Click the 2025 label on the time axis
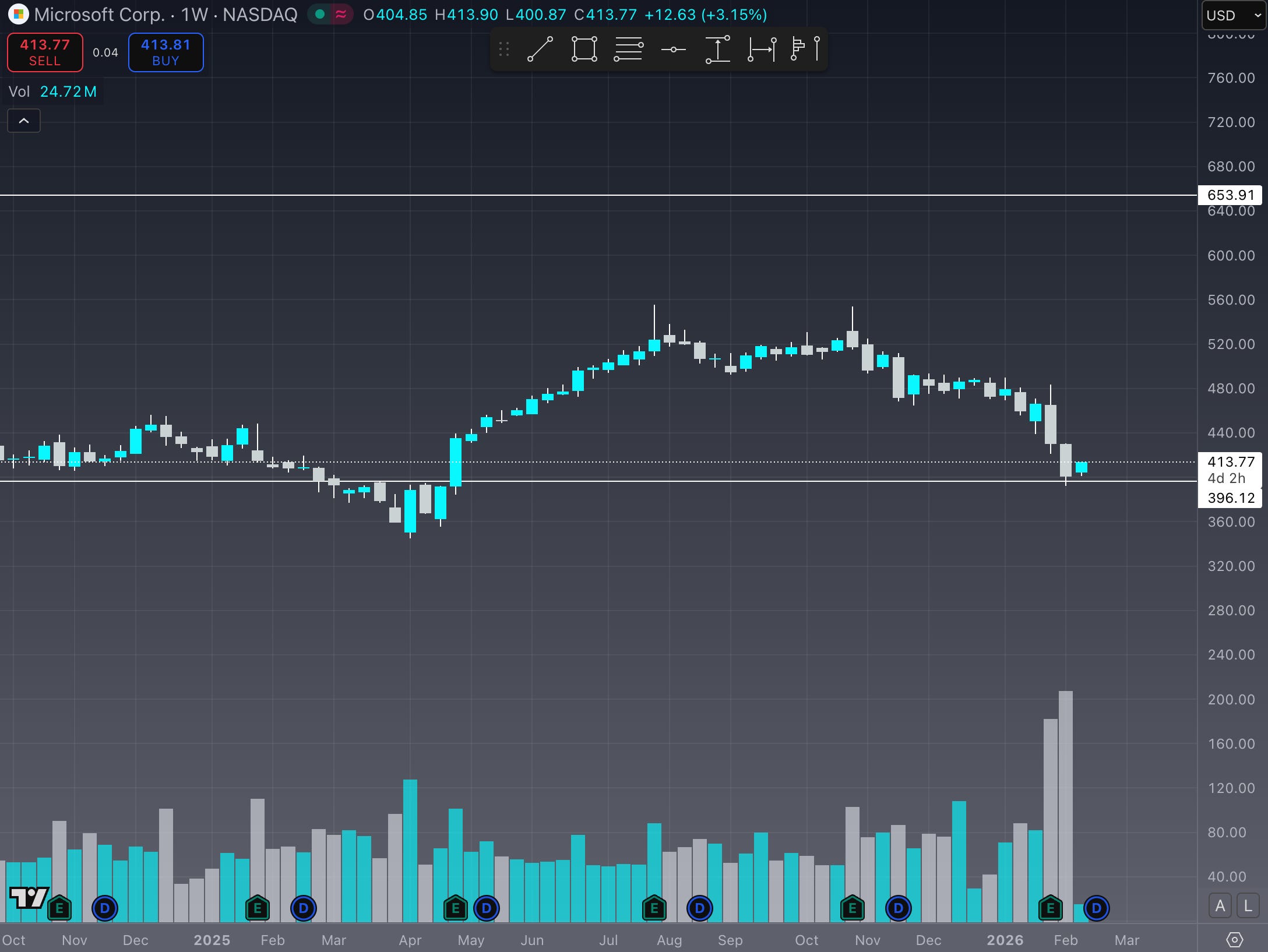This screenshot has height=952, width=1268. 212,940
